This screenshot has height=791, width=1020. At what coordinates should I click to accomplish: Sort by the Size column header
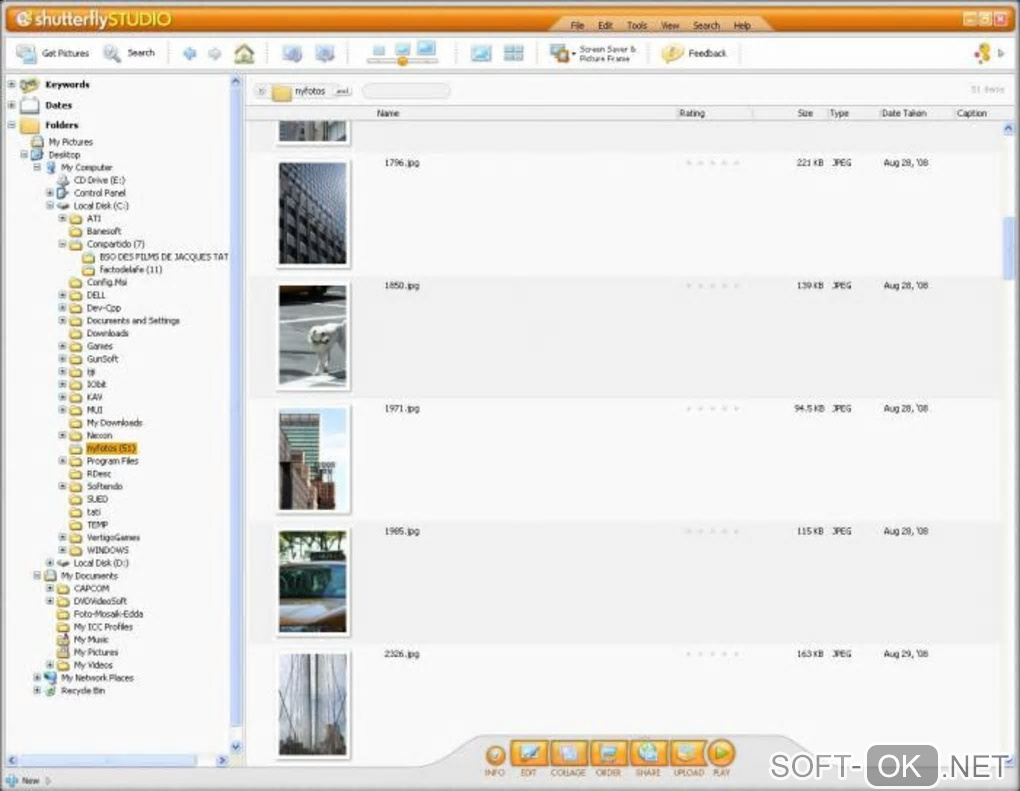(805, 113)
